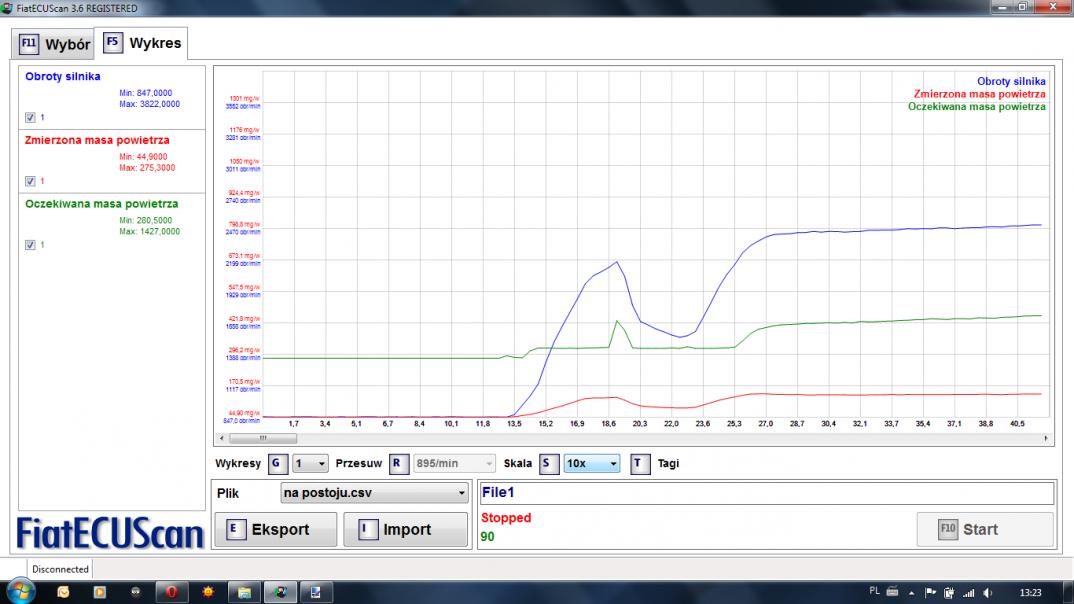The width and height of the screenshot is (1074, 604).
Task: Click the Disconnected status bar entry
Action: click(60, 569)
